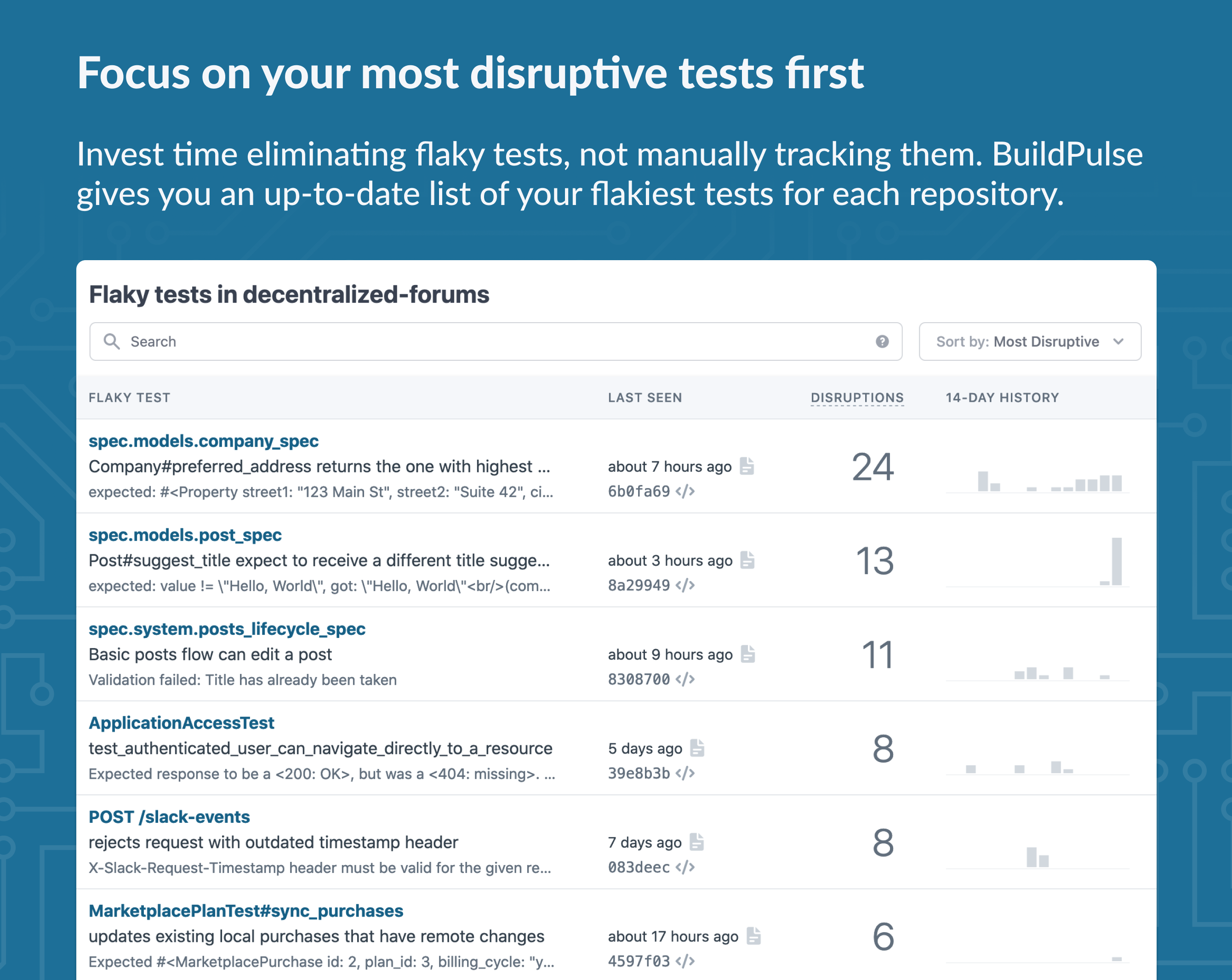
Task: Open the POST /slack-events test link
Action: (169, 816)
